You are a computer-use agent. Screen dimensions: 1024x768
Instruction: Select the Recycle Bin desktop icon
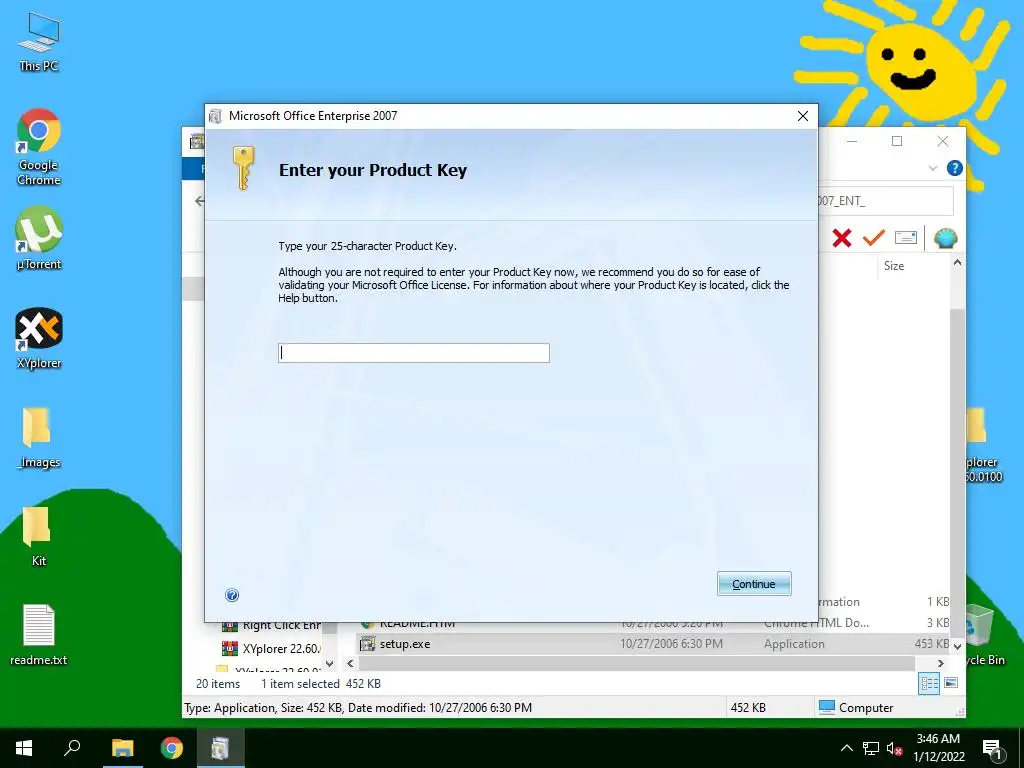(x=982, y=635)
